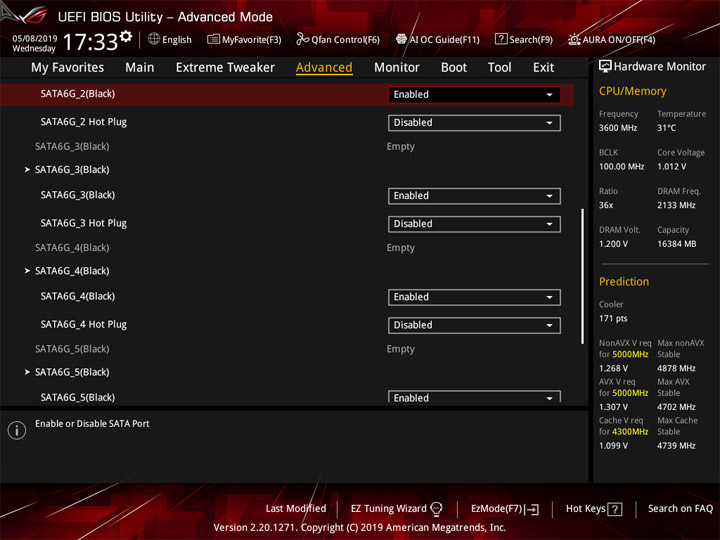This screenshot has width=720, height=540.
Task: Select the Advanced tab
Action: (x=324, y=68)
